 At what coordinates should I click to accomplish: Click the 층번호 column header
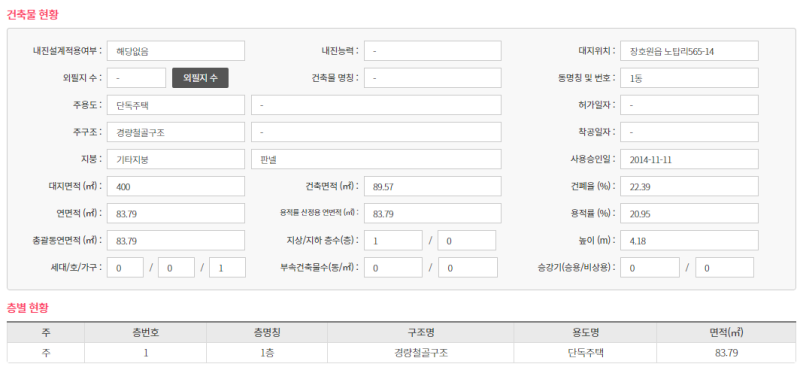[x=145, y=333]
